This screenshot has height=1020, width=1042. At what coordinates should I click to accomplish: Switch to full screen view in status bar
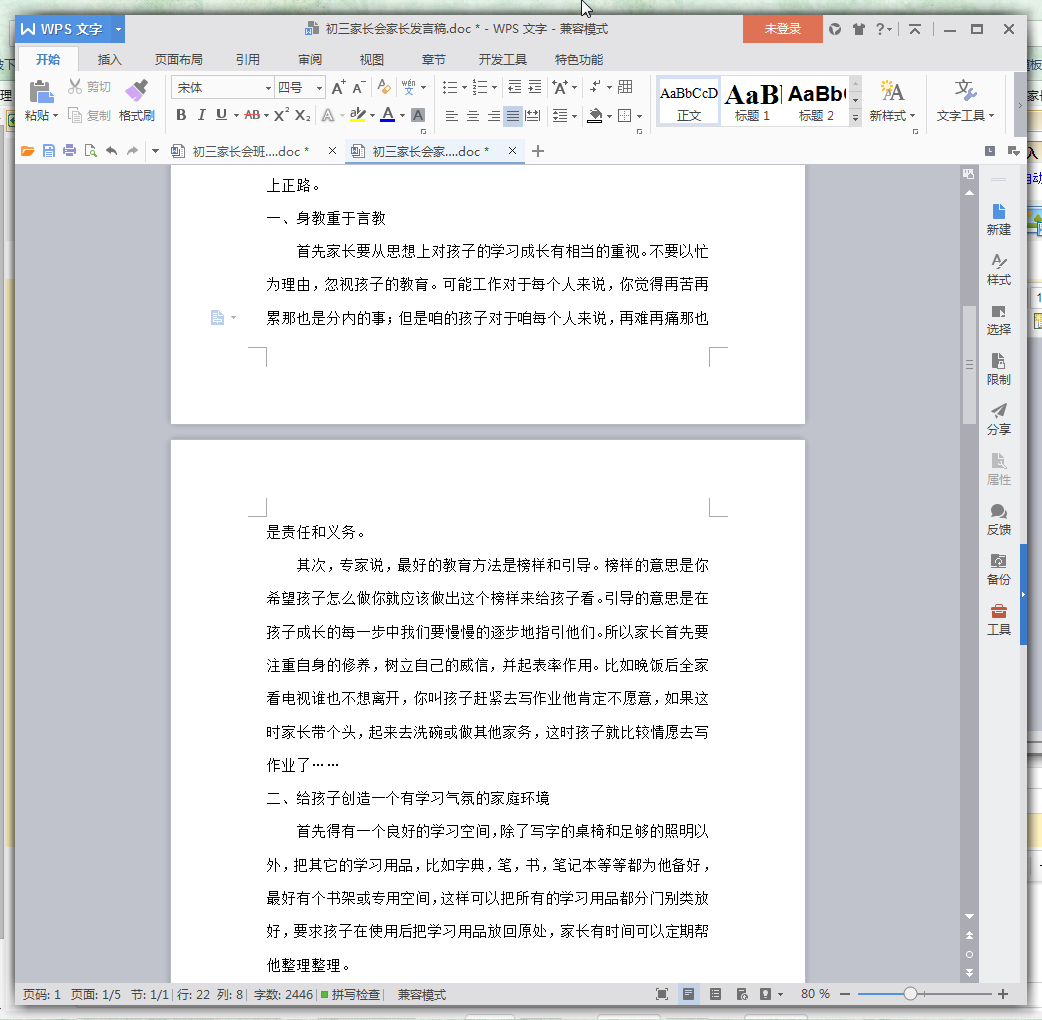tap(662, 994)
